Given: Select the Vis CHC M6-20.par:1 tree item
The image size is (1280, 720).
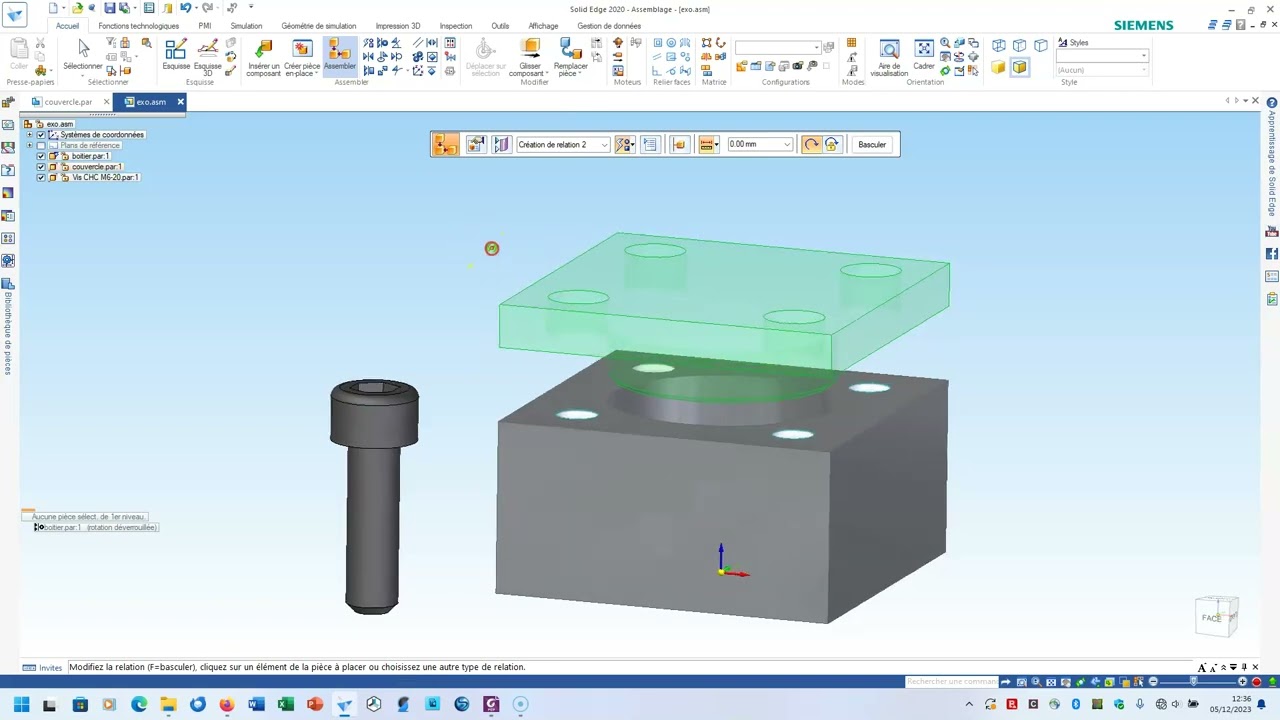Looking at the screenshot, I should [x=105, y=178].
